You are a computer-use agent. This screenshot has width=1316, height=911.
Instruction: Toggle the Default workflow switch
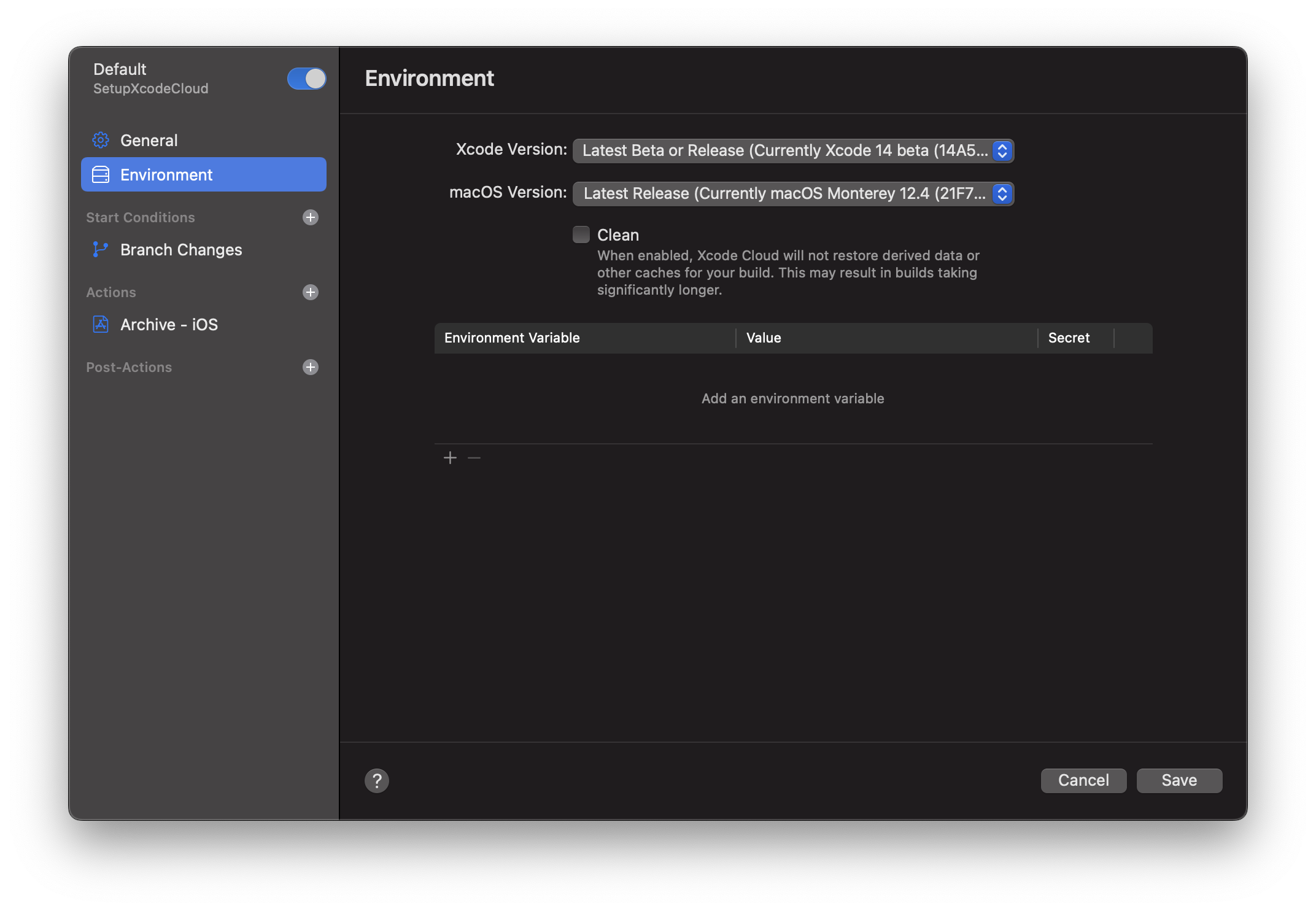[x=307, y=79]
